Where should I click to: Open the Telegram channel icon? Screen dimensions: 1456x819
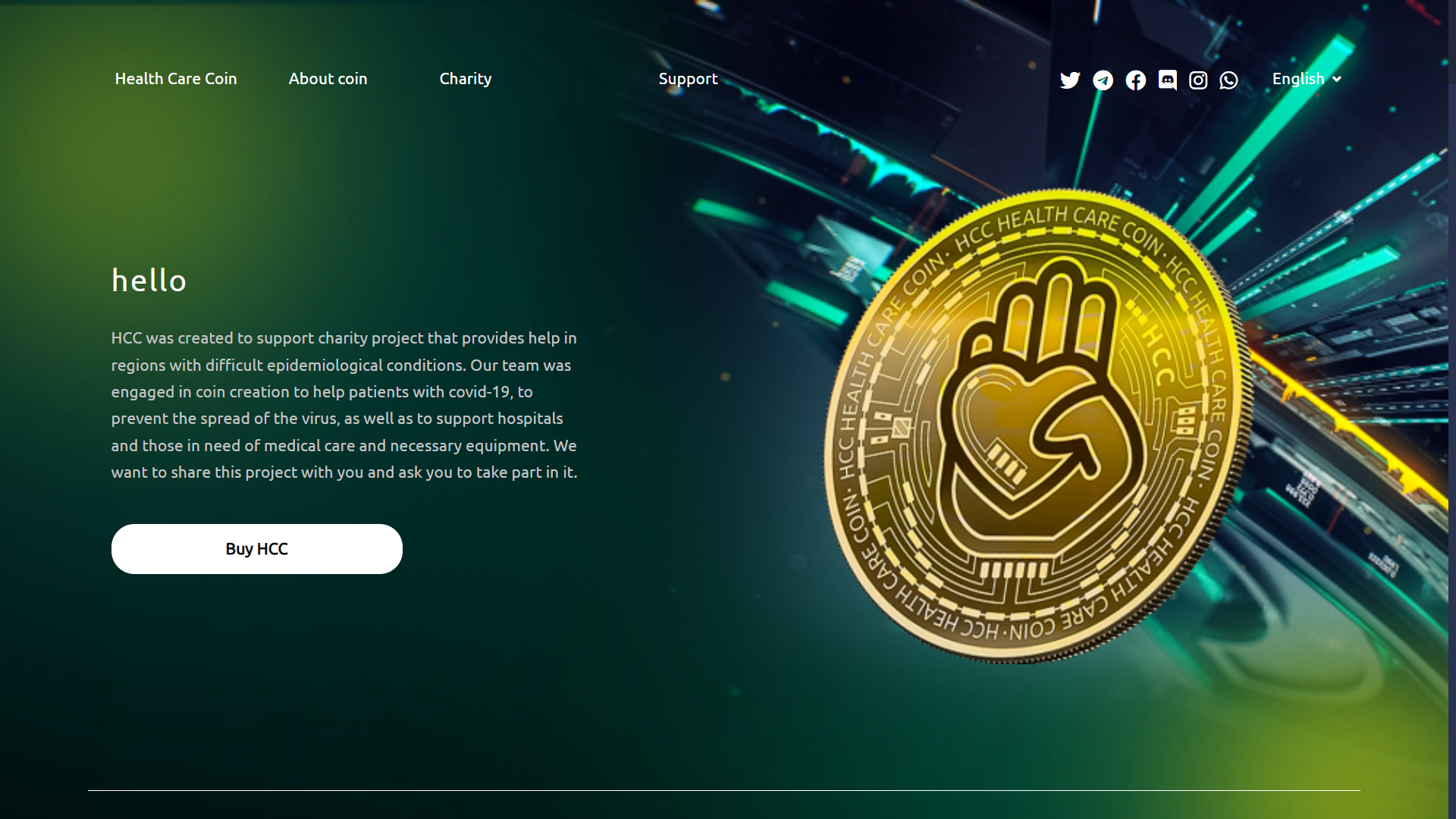coord(1103,80)
